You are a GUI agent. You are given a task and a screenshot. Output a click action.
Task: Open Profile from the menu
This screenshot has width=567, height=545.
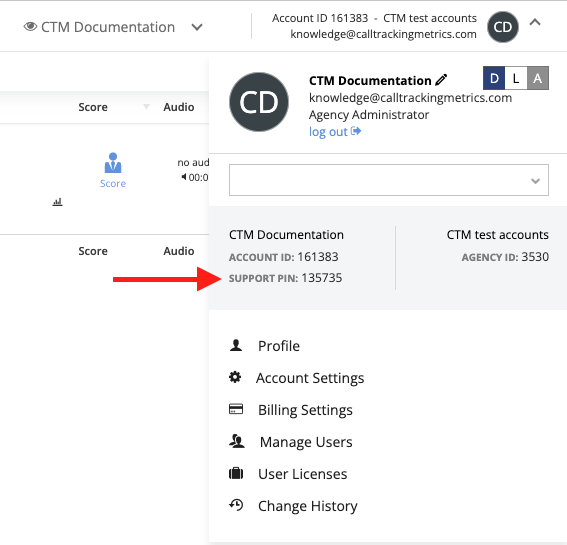tap(279, 346)
